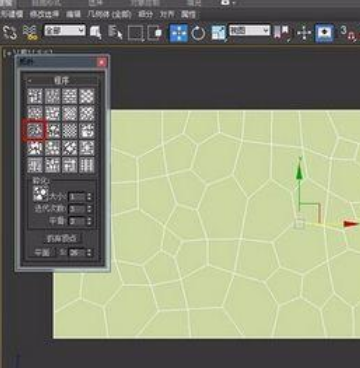
Task: Apply the second topology pattern in row one
Action: [52, 96]
